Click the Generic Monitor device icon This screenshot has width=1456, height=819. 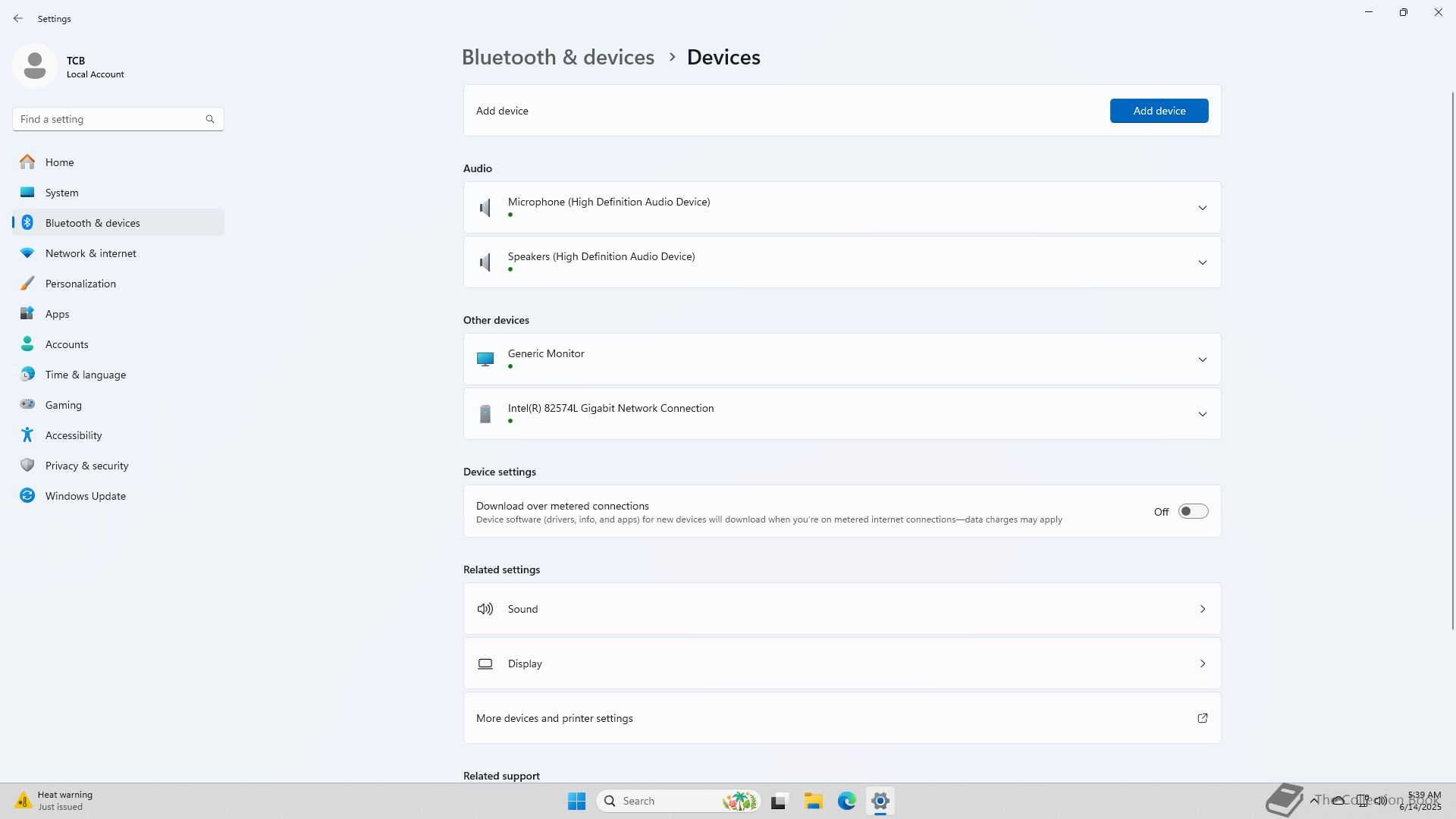[485, 359]
